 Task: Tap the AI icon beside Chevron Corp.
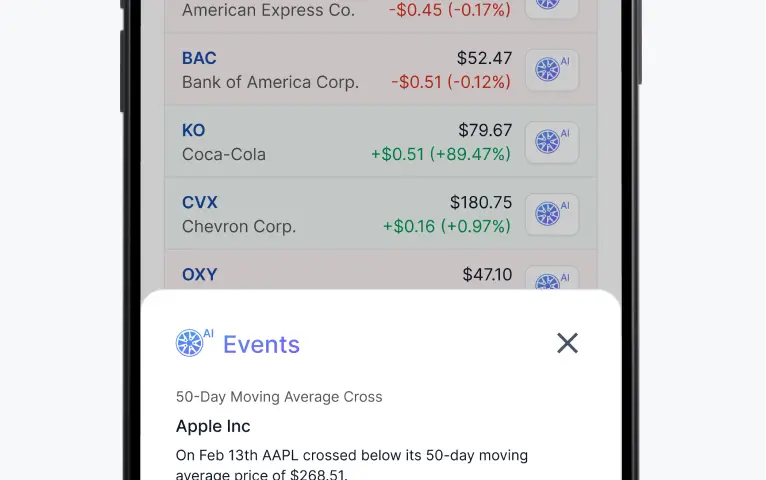click(552, 214)
